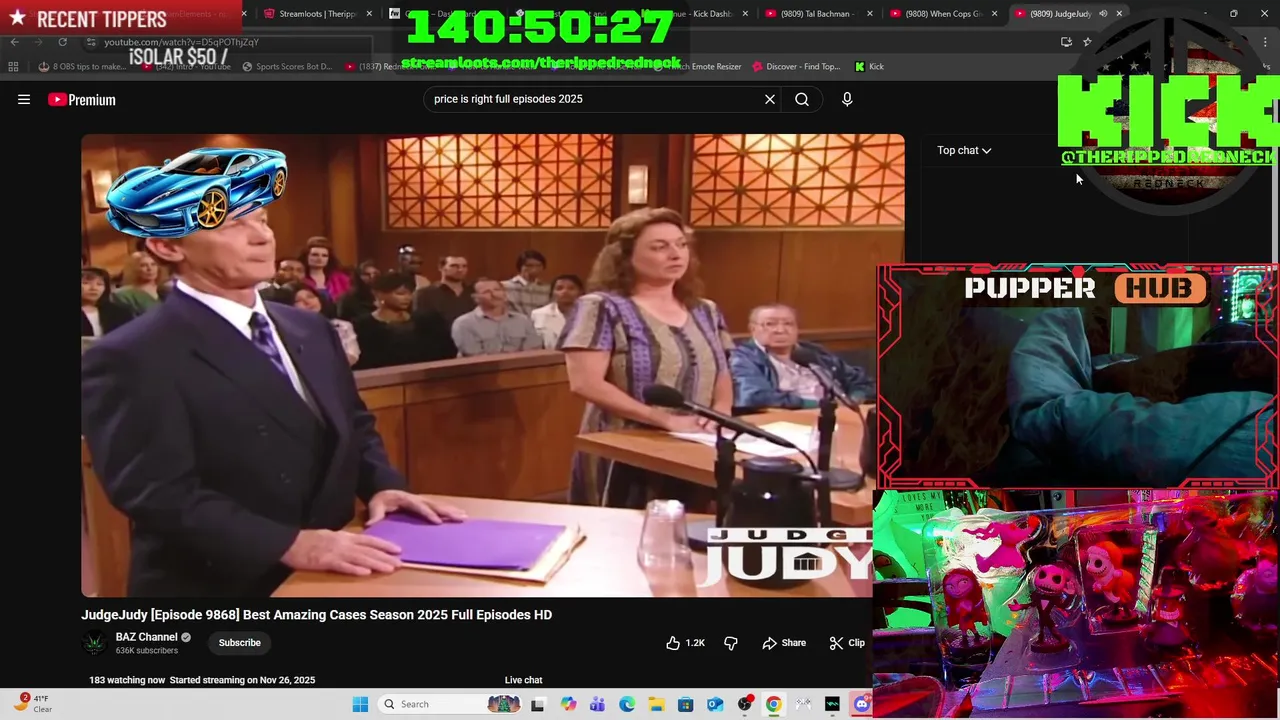1280x720 pixels.
Task: Click "636K subscribers" text
Action: (147, 651)
